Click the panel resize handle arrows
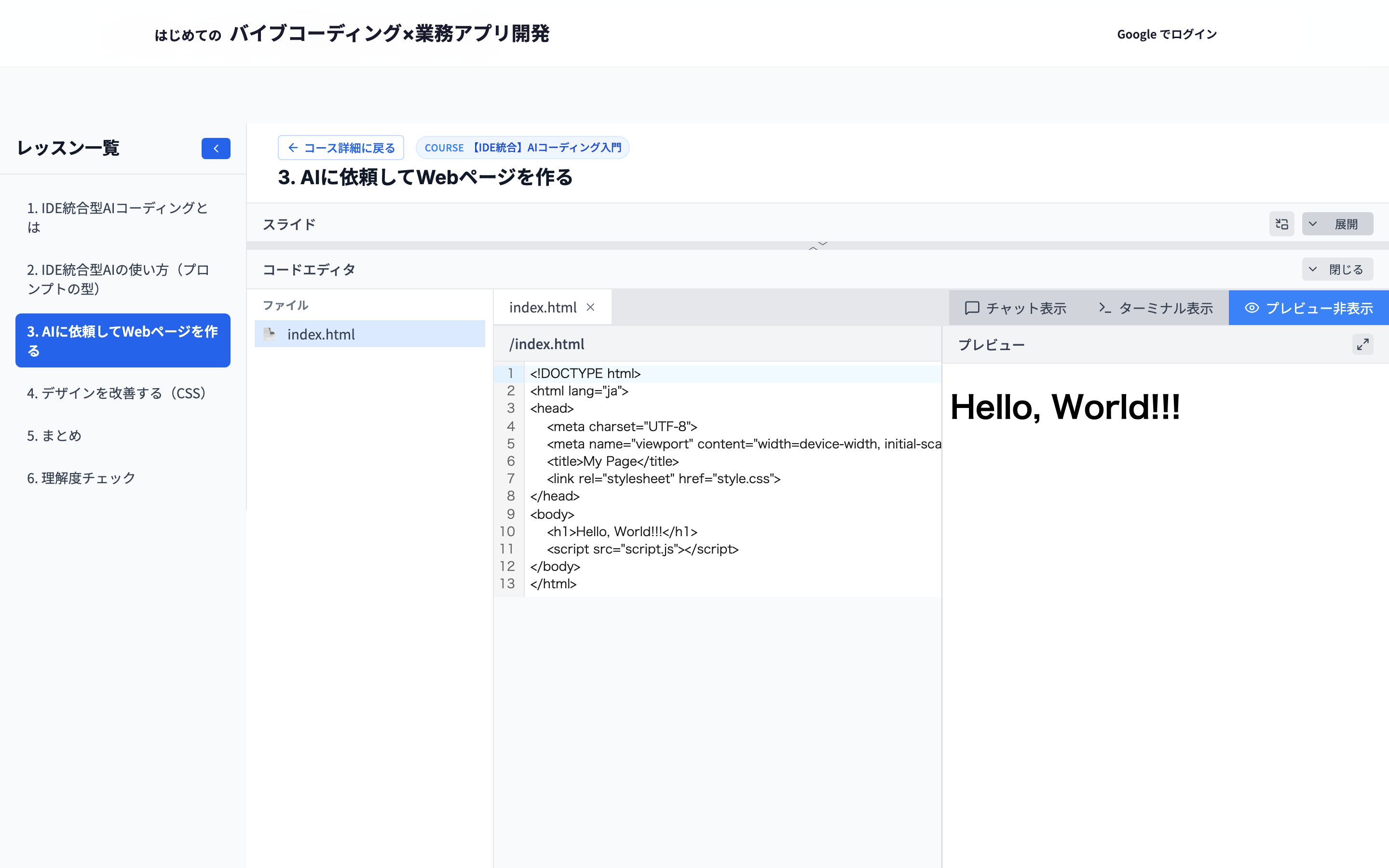The image size is (1389, 868). tap(818, 246)
